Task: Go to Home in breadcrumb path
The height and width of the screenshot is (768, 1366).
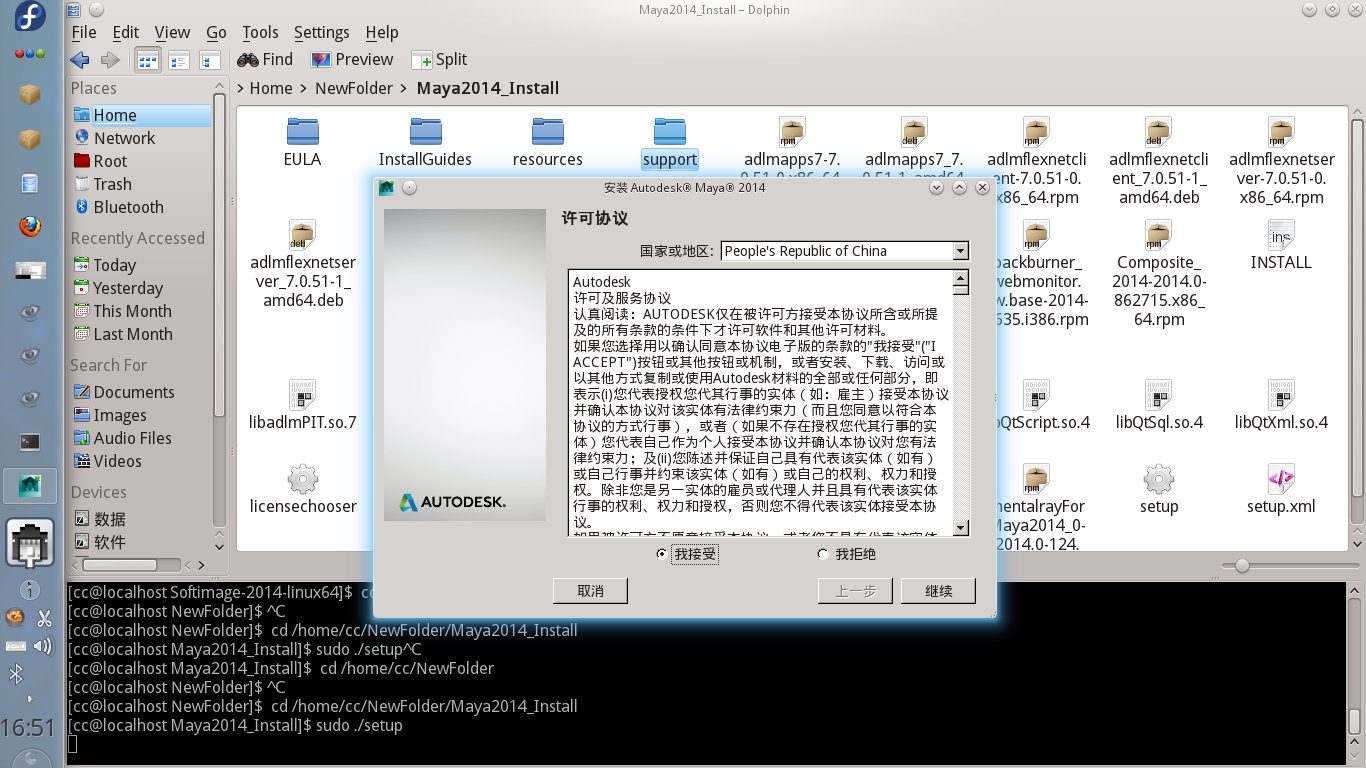Action: tap(271, 88)
